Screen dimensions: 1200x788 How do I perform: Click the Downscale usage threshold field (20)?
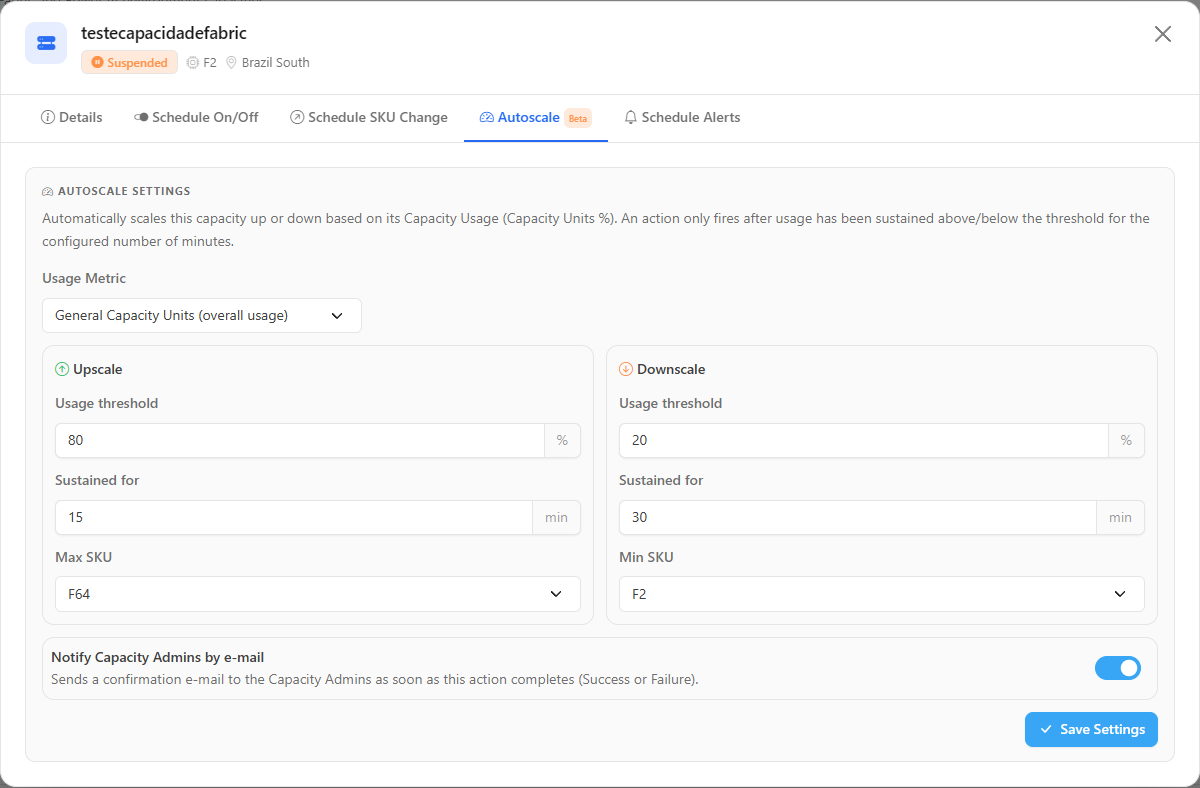[x=864, y=440]
